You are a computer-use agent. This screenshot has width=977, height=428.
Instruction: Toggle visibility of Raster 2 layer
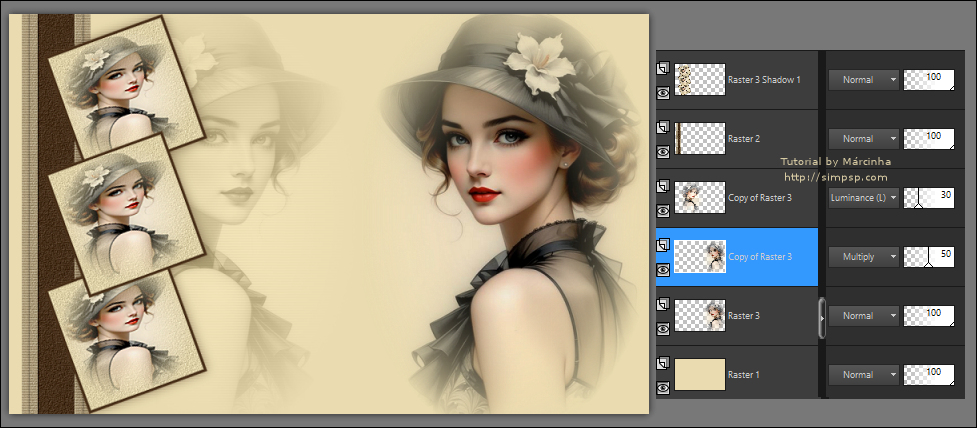click(662, 152)
